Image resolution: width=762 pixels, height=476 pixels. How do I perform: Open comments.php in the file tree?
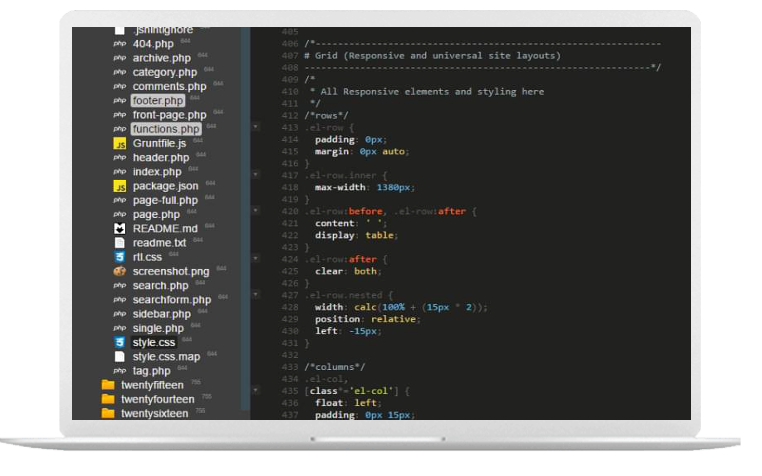pos(170,86)
